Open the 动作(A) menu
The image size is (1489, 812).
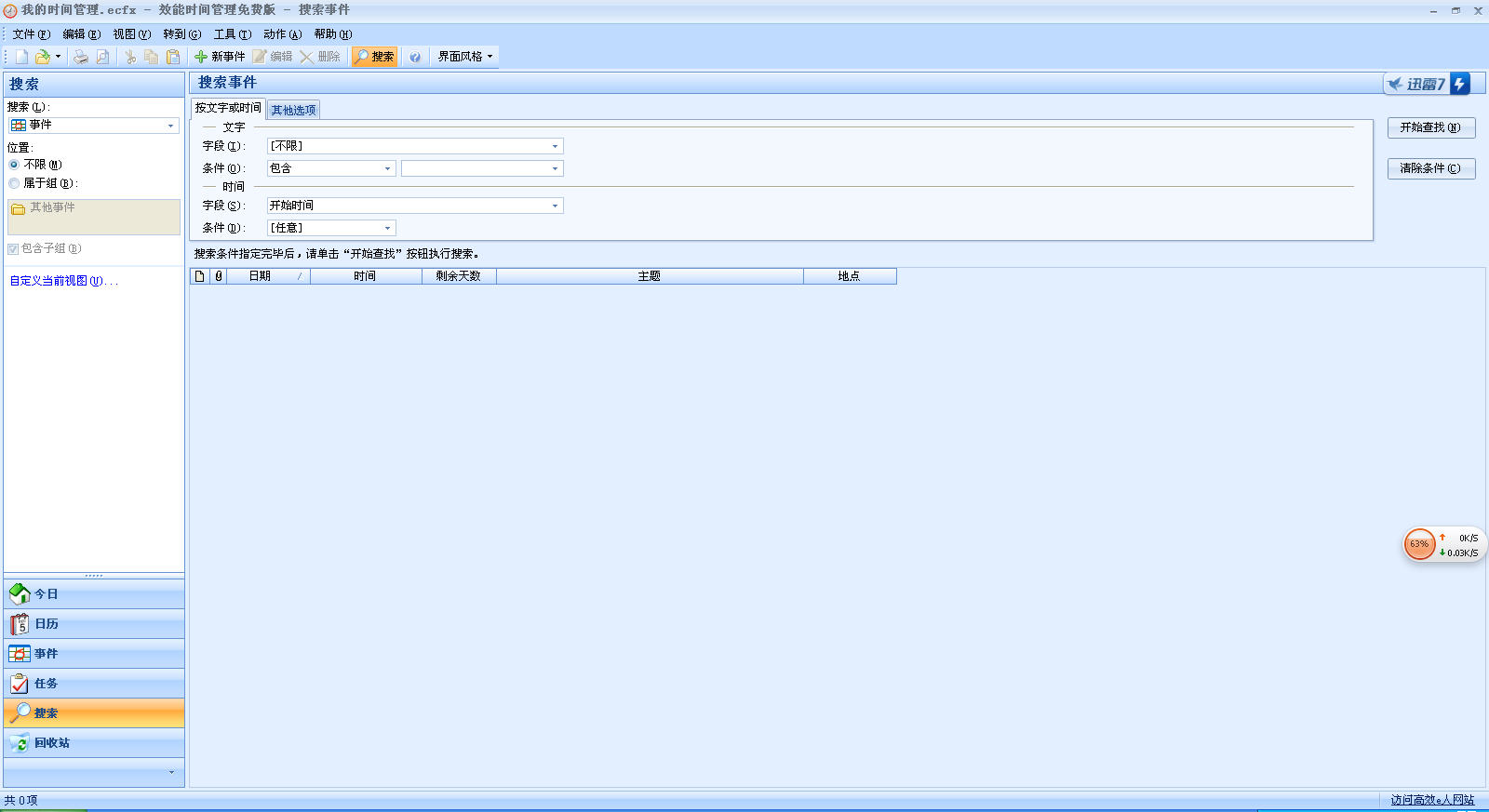[x=283, y=34]
